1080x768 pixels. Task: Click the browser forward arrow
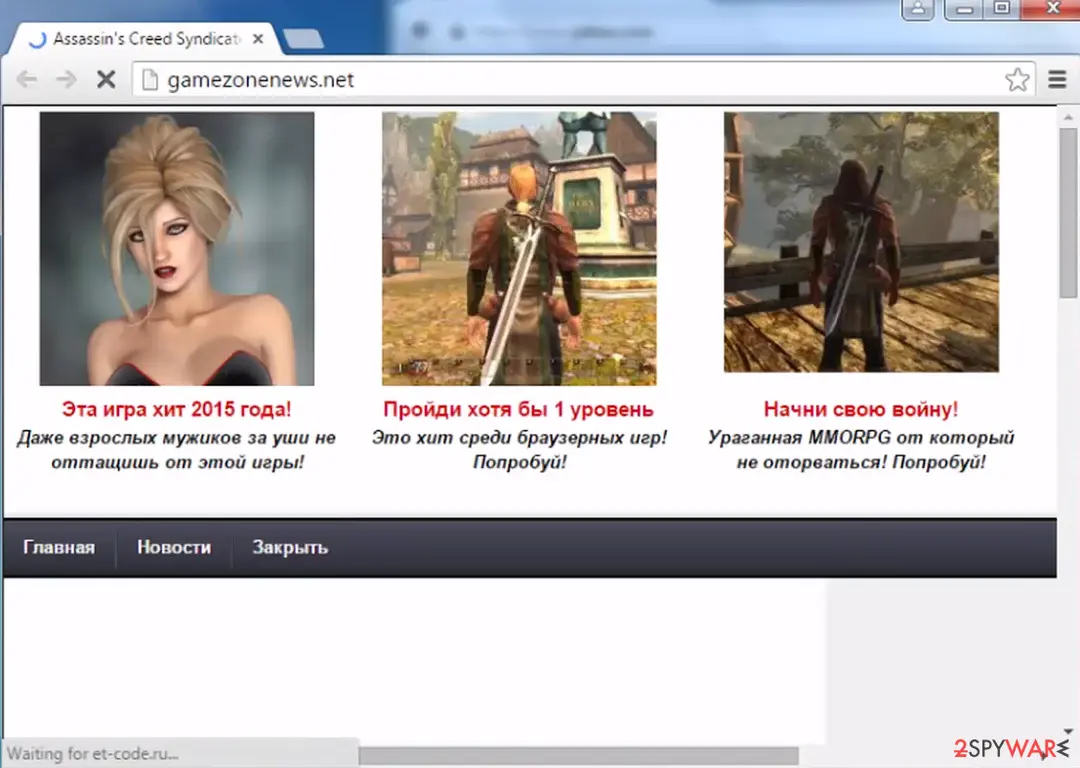pos(66,80)
